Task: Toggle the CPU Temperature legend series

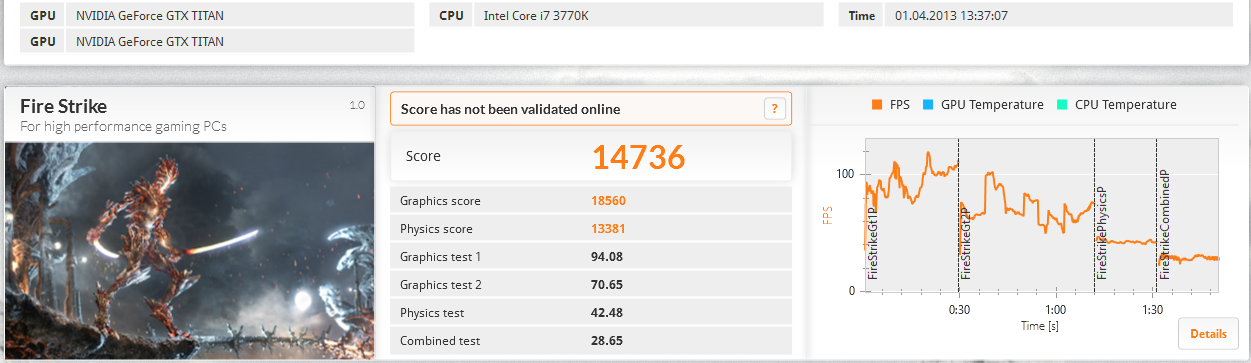Action: (1117, 105)
